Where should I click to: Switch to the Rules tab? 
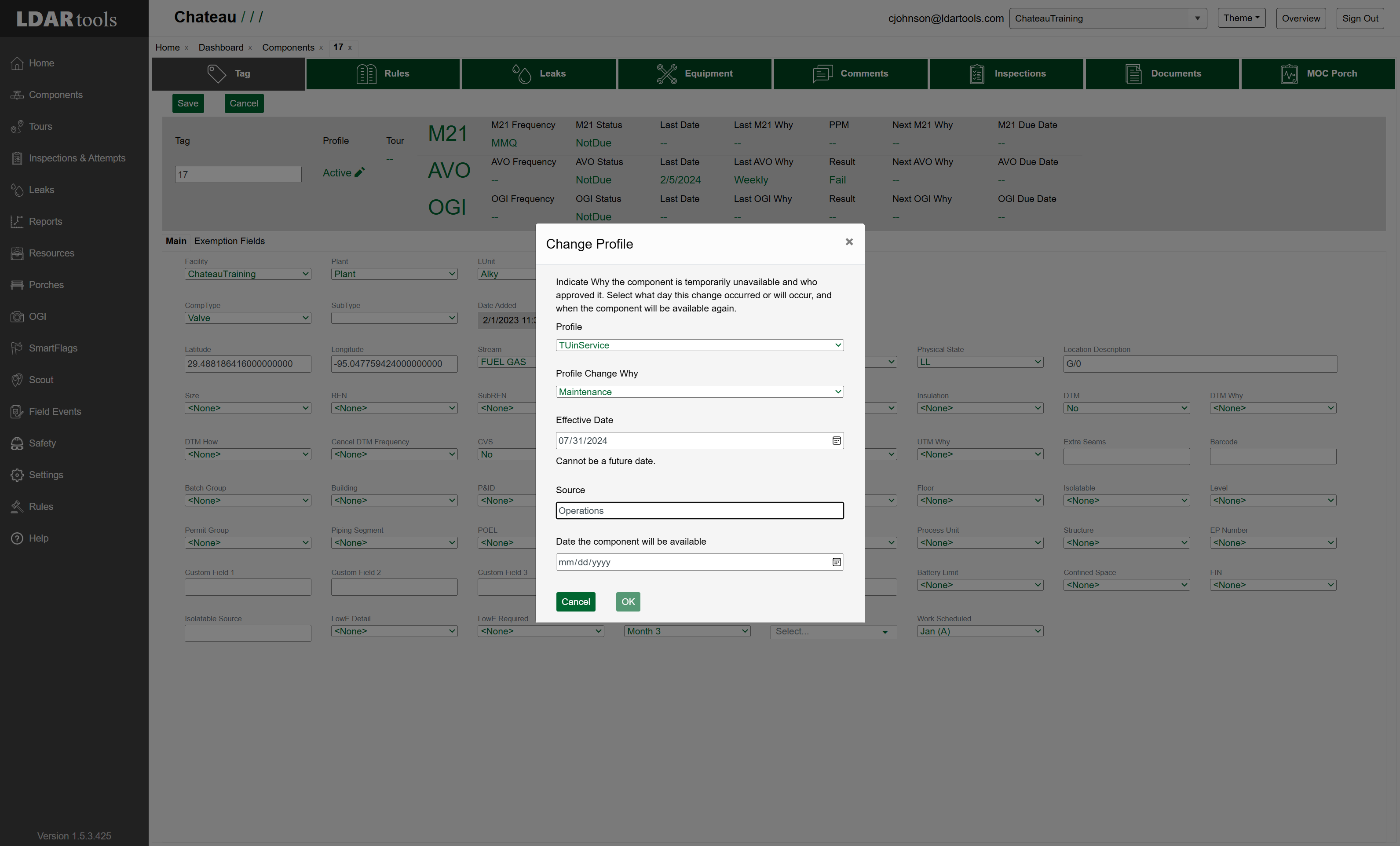click(x=383, y=74)
